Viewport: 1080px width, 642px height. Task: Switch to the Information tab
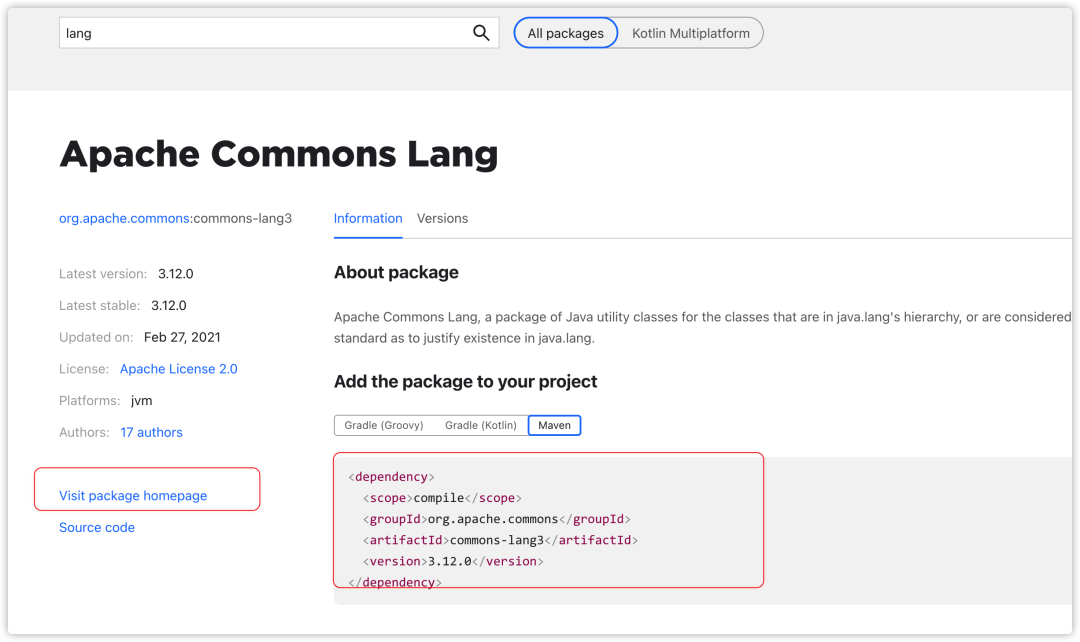click(x=368, y=218)
